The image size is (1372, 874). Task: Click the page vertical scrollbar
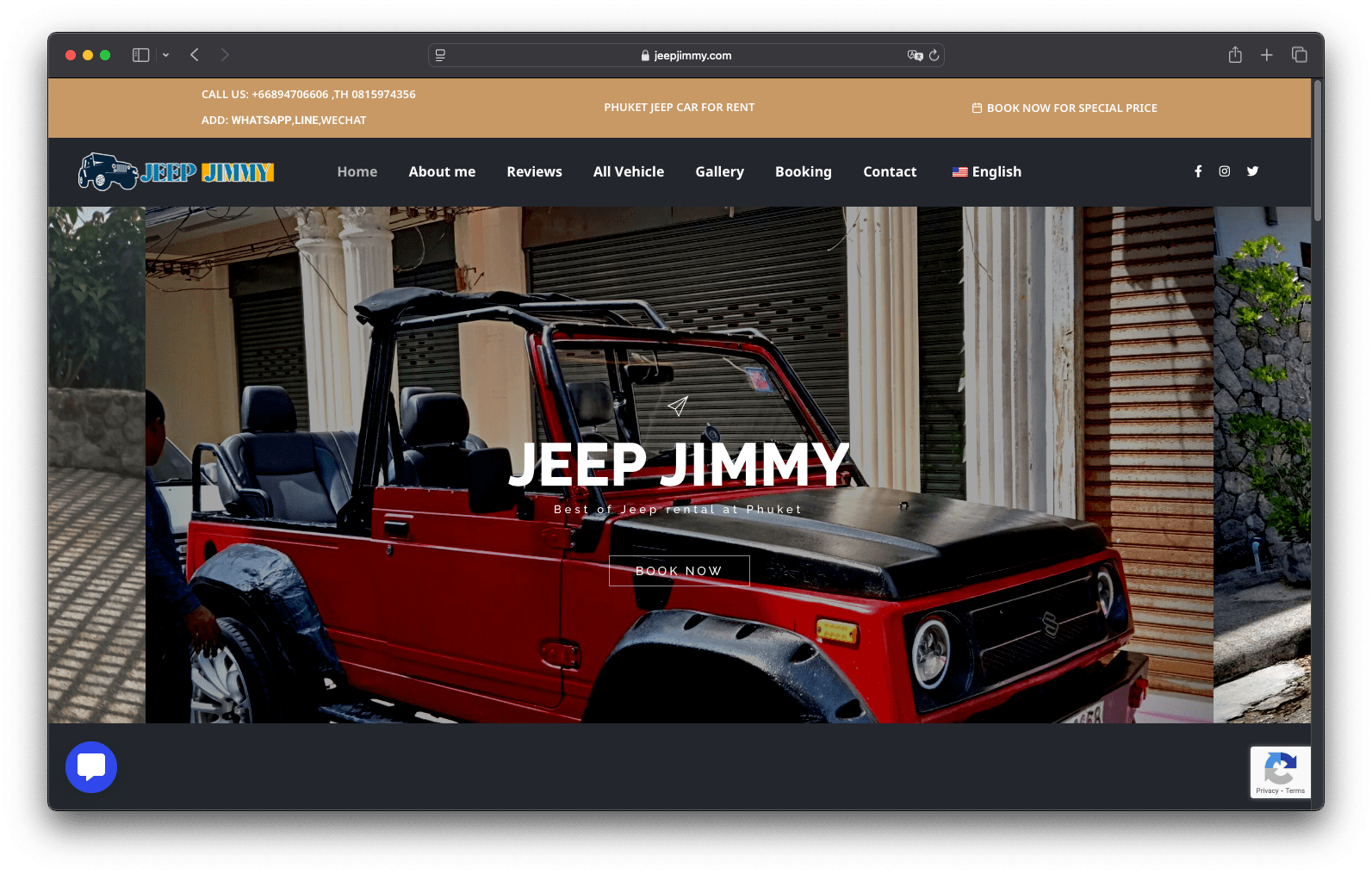[x=1317, y=151]
